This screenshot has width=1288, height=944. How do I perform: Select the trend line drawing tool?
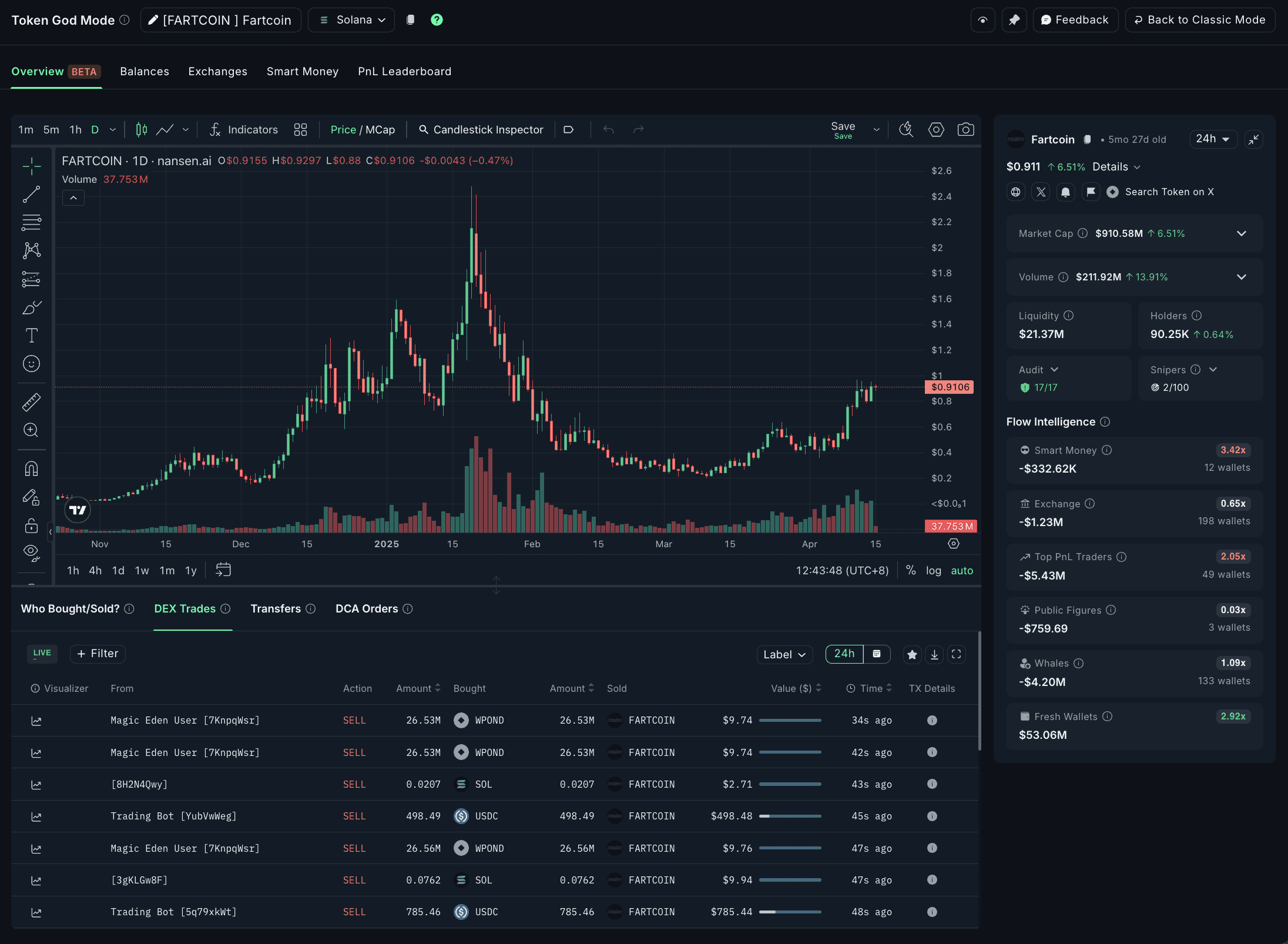[31, 195]
